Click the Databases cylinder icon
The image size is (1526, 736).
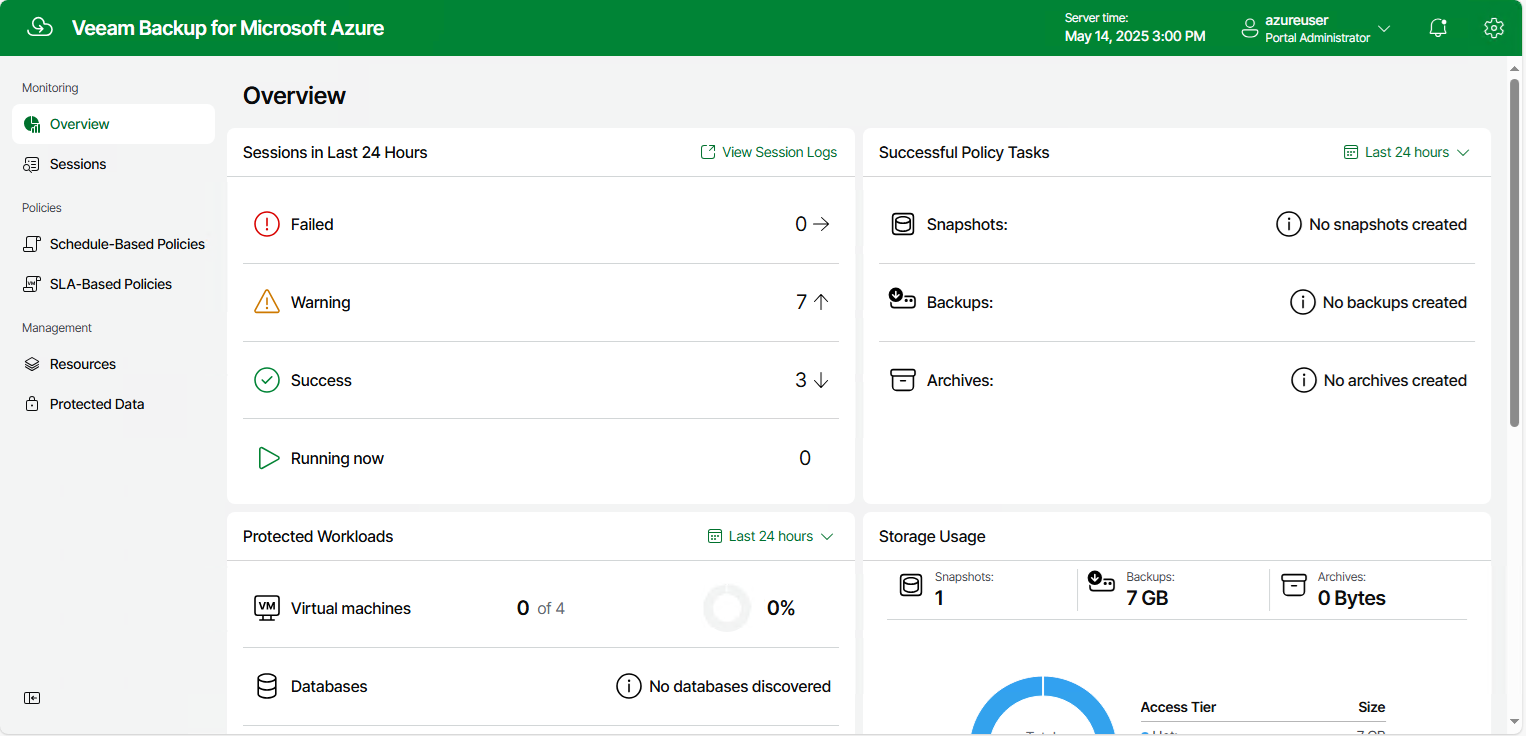(x=267, y=686)
